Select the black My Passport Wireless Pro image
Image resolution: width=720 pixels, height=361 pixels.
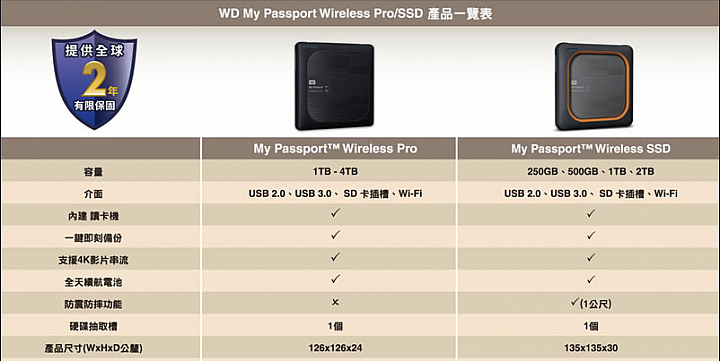(x=334, y=86)
